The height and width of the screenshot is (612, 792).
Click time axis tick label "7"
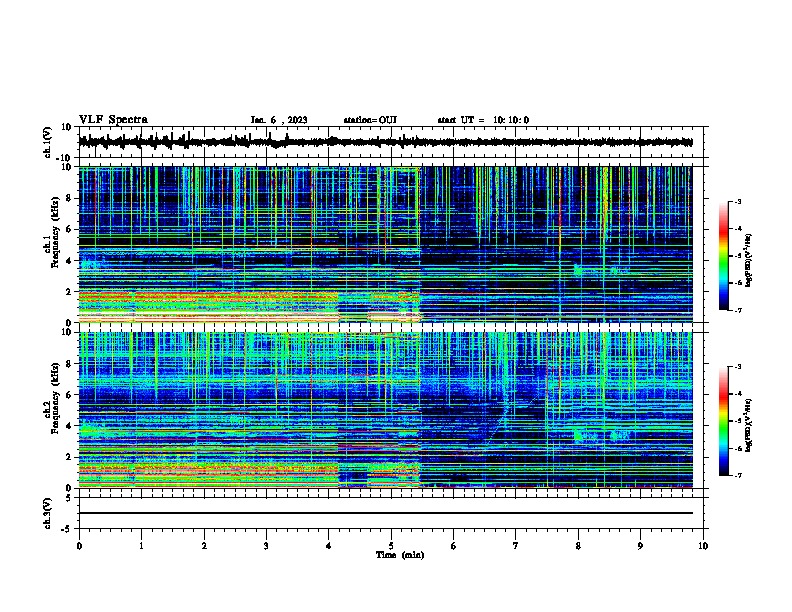click(516, 546)
